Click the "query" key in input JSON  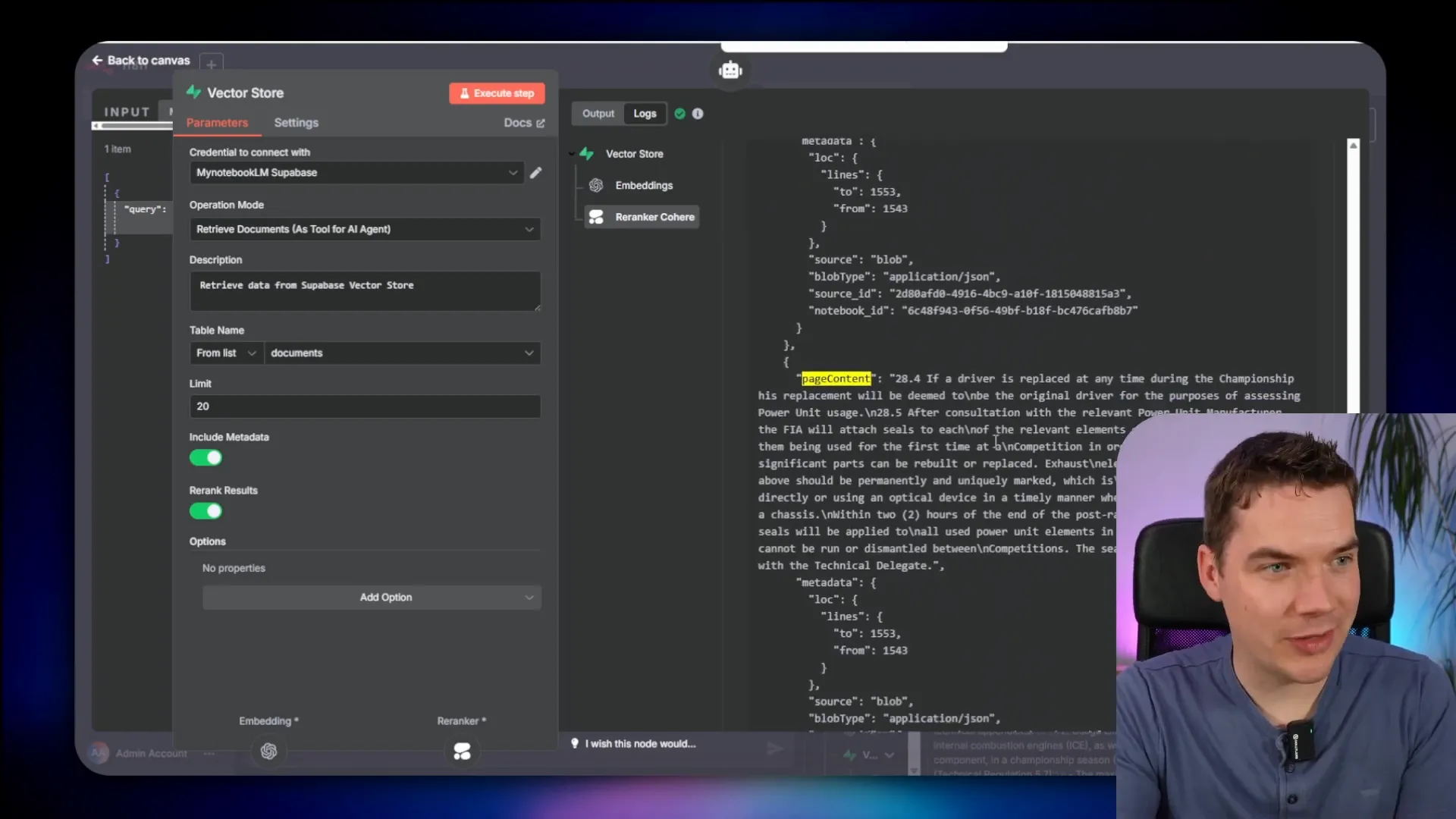[143, 209]
